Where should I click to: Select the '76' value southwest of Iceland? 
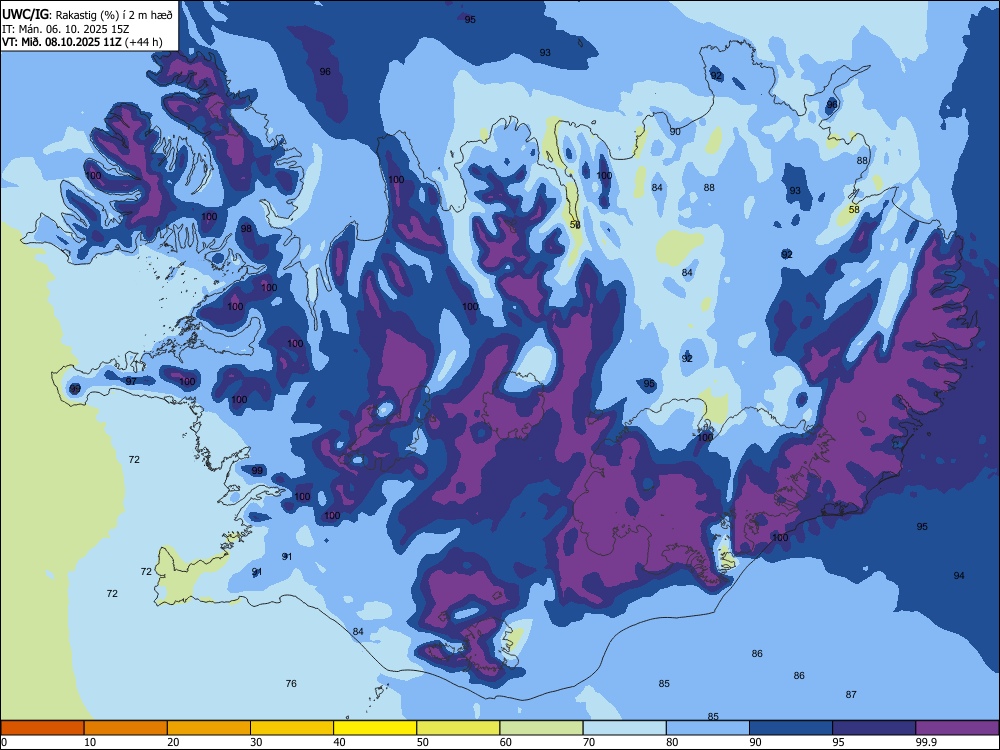[x=291, y=684]
